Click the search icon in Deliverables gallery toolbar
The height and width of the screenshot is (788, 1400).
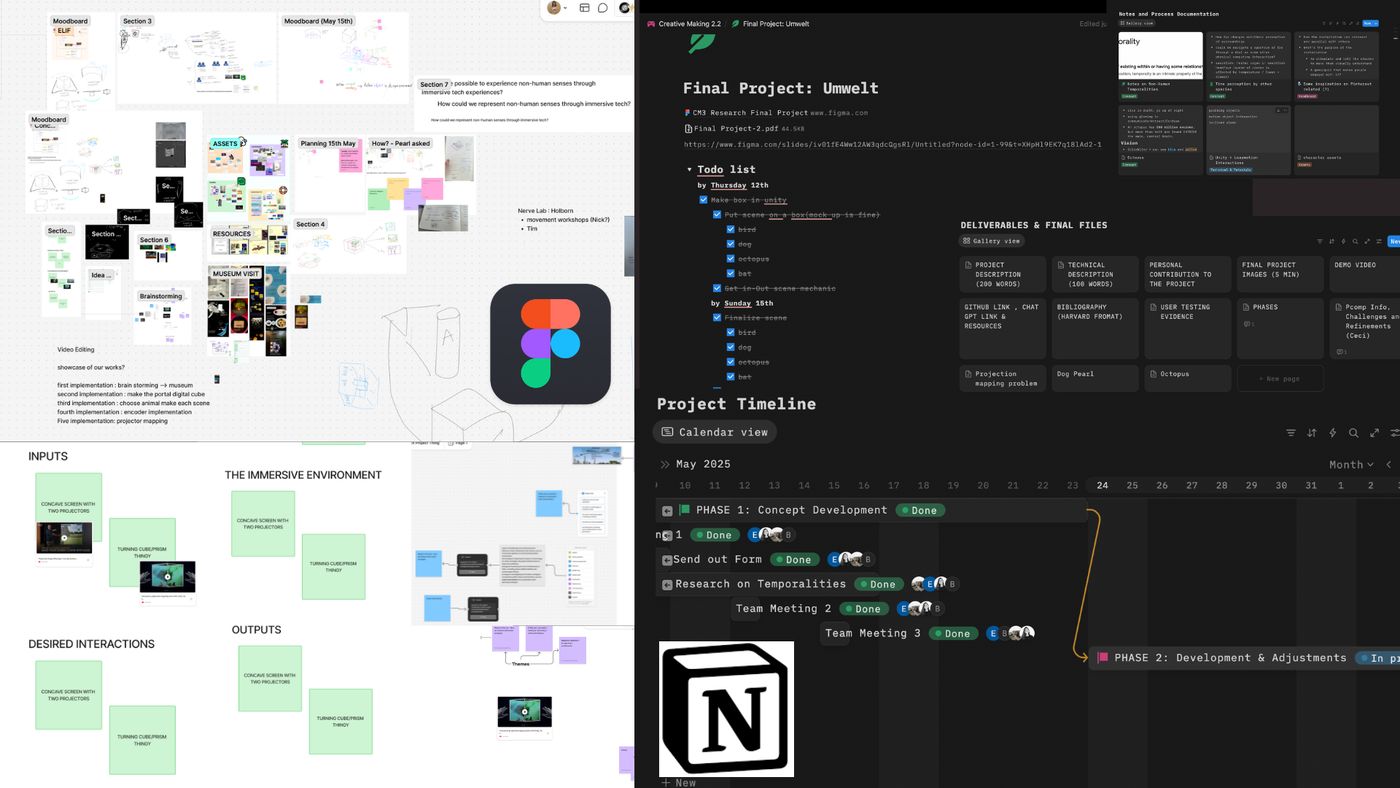pyautogui.click(x=1355, y=241)
